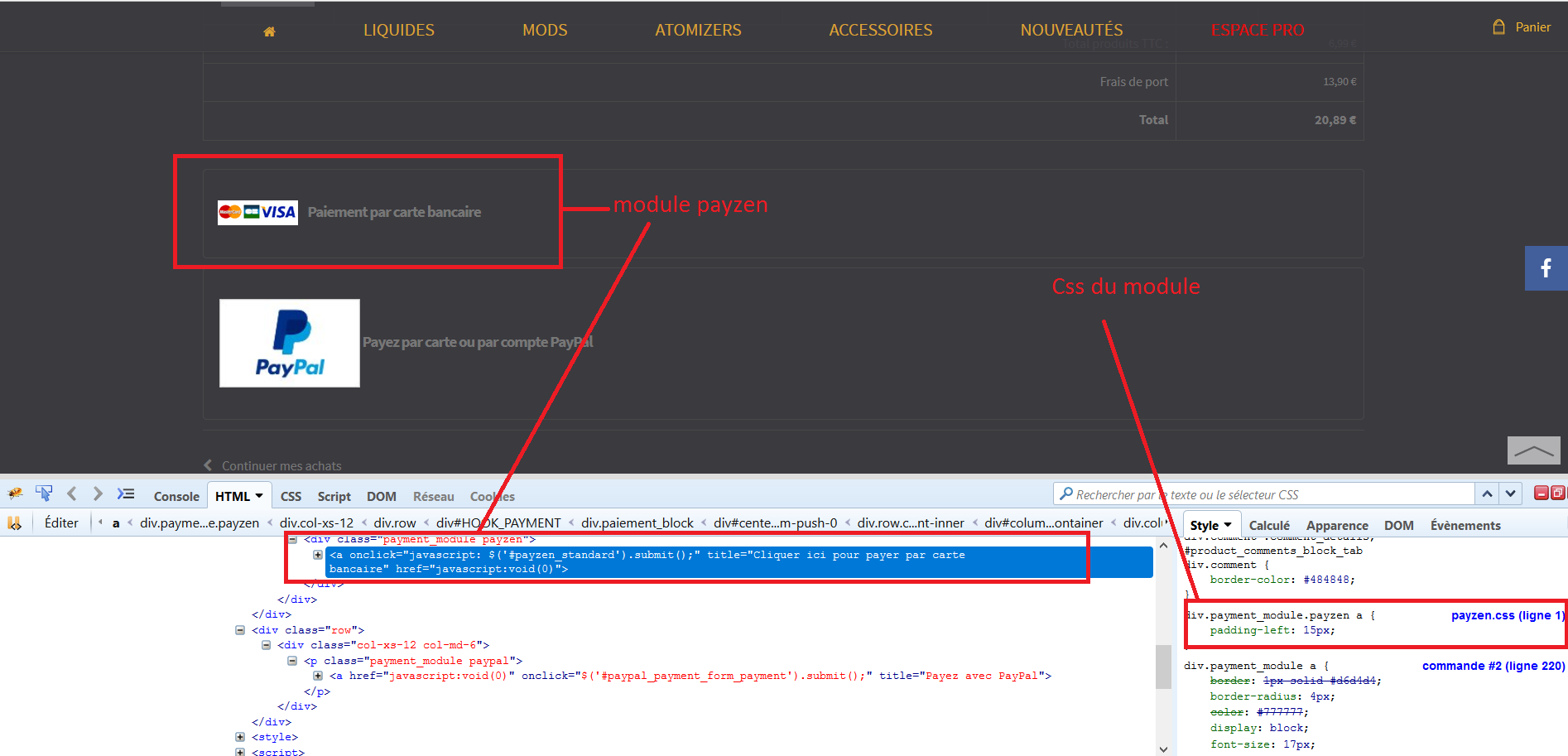This screenshot has height=756, width=1568.
Task: Switch to the CSS tab
Action: (x=291, y=496)
